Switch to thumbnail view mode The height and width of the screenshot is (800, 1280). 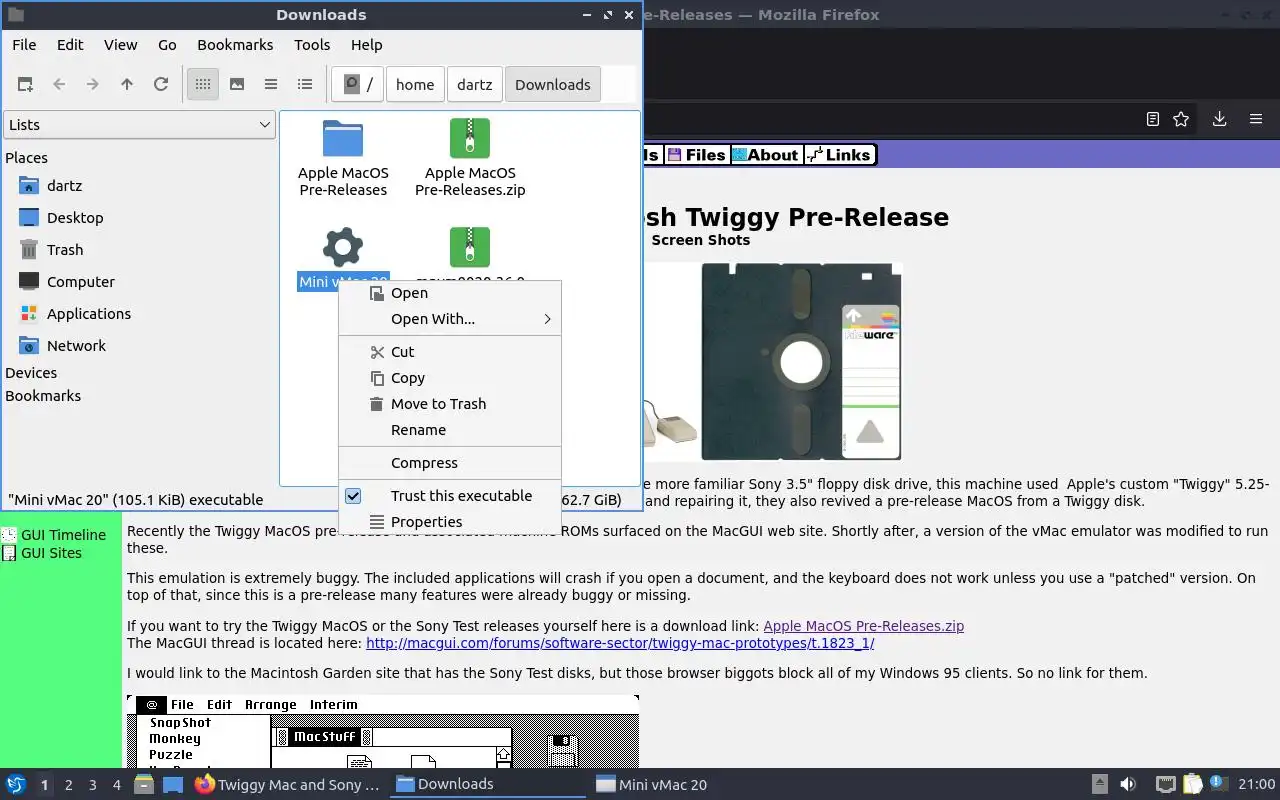237,85
